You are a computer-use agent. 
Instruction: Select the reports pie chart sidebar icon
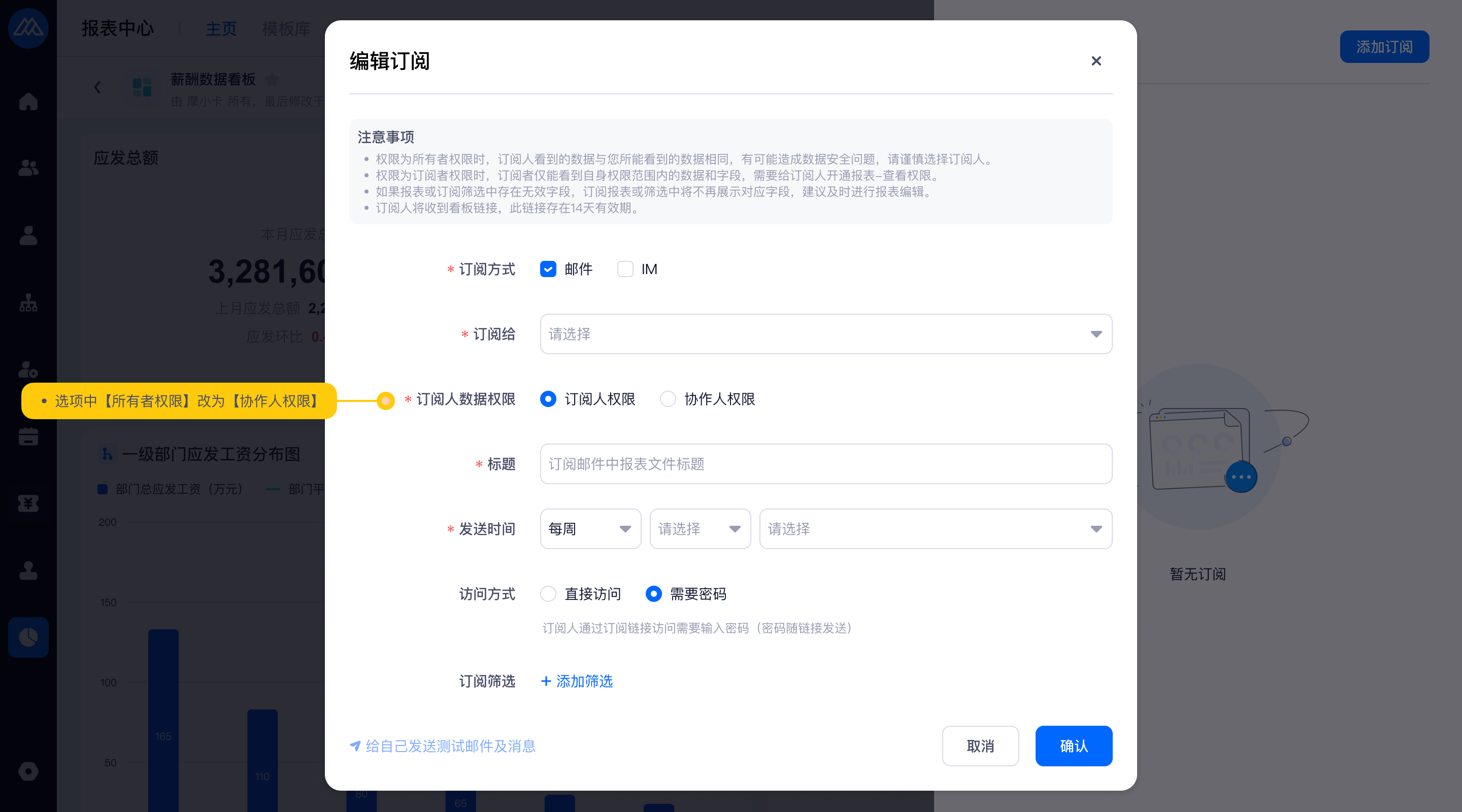pyautogui.click(x=28, y=637)
